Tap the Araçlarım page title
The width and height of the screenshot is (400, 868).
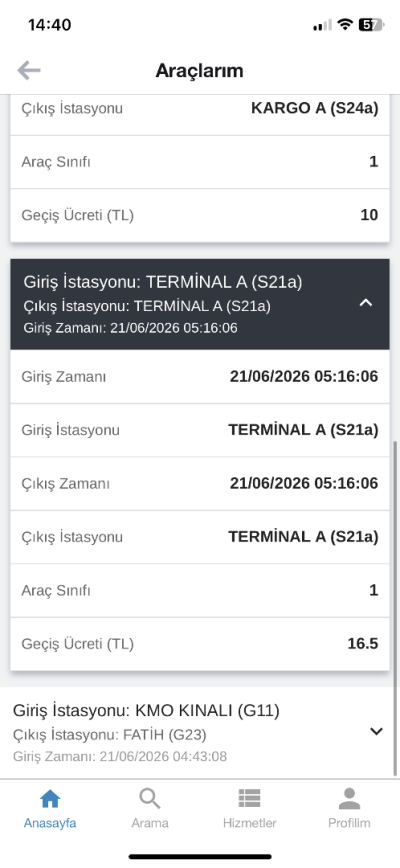coord(199,70)
